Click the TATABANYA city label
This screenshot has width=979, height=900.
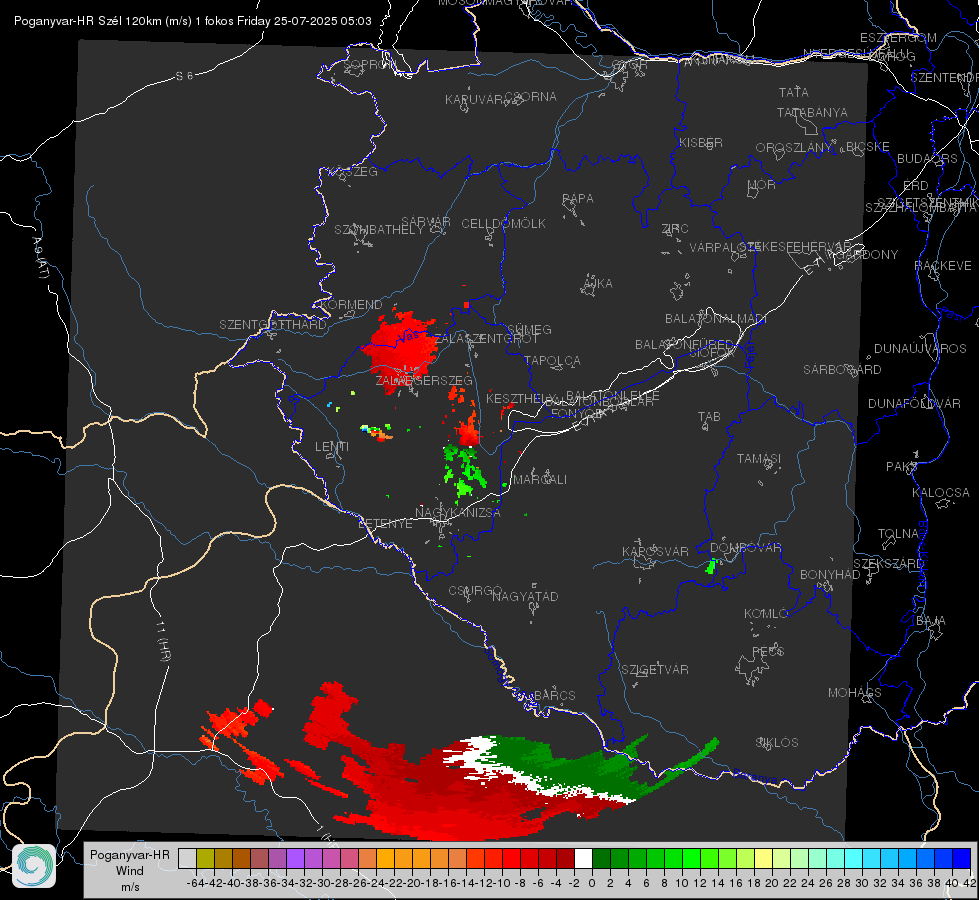[812, 112]
